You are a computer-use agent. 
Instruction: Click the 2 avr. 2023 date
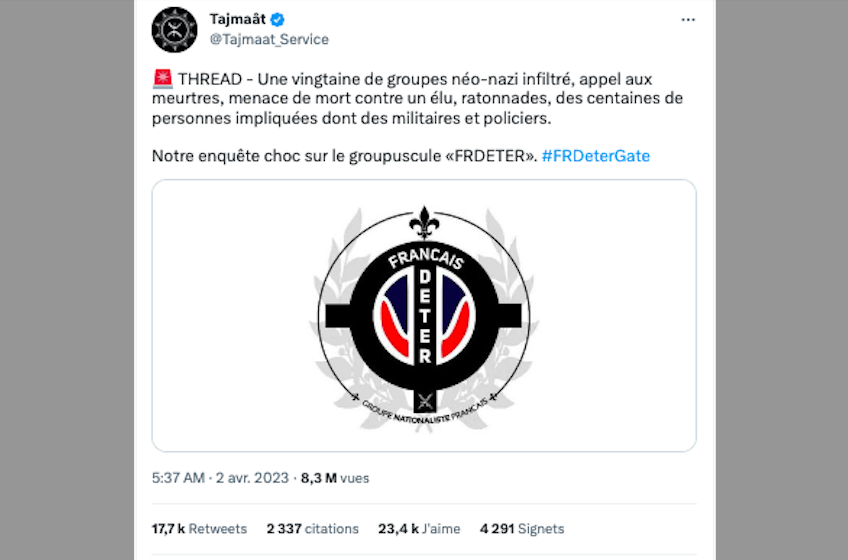[252, 478]
